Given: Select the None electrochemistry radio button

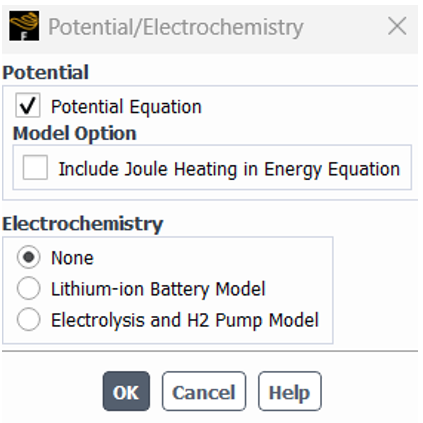Looking at the screenshot, I should point(29,257).
